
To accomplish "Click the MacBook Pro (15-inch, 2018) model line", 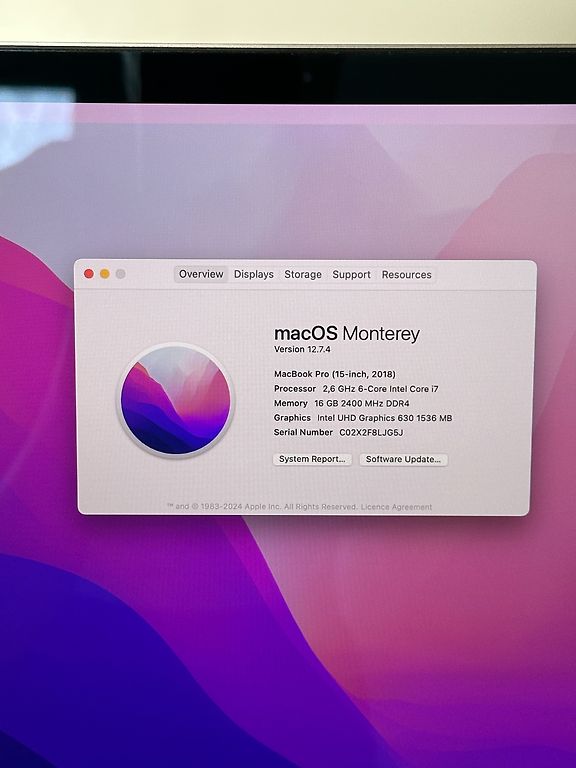I will (x=335, y=374).
